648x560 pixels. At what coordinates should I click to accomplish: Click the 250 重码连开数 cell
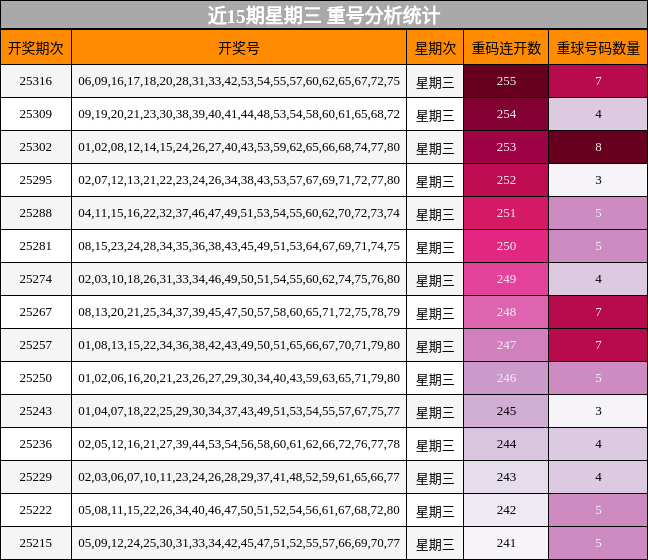(506, 246)
